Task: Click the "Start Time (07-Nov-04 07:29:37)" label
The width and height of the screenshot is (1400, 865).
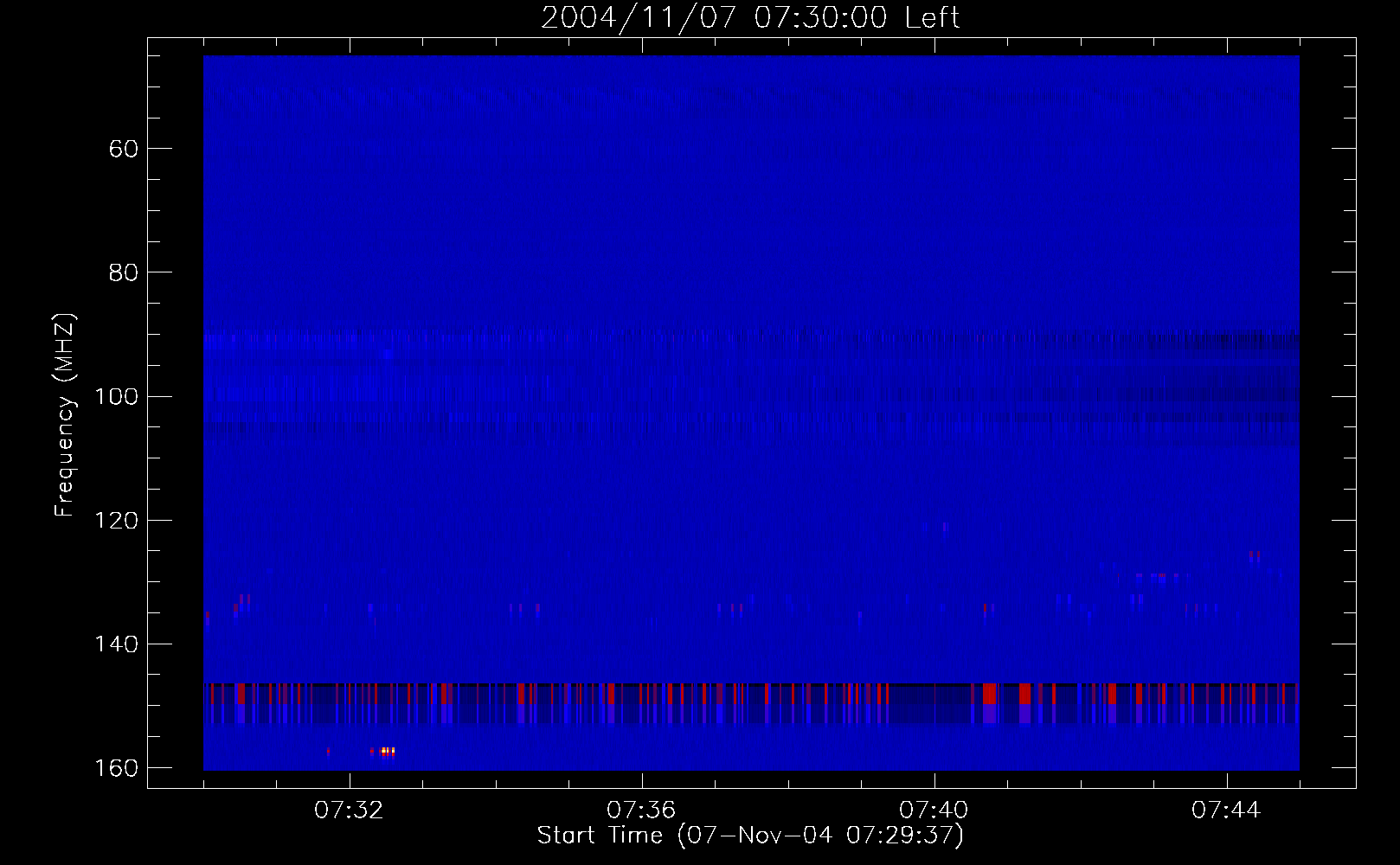Action: coord(750,836)
